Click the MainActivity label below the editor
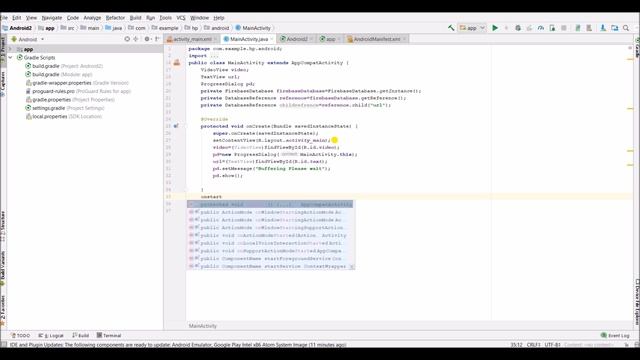This screenshot has height=360, width=640. [203, 326]
